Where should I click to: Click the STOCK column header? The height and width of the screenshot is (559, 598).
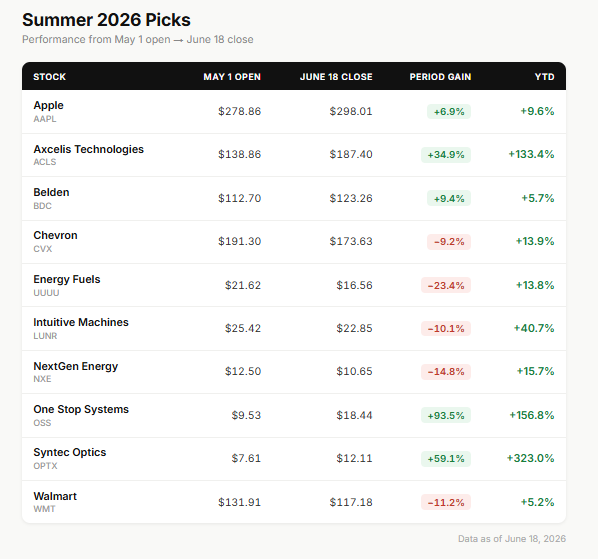point(50,77)
